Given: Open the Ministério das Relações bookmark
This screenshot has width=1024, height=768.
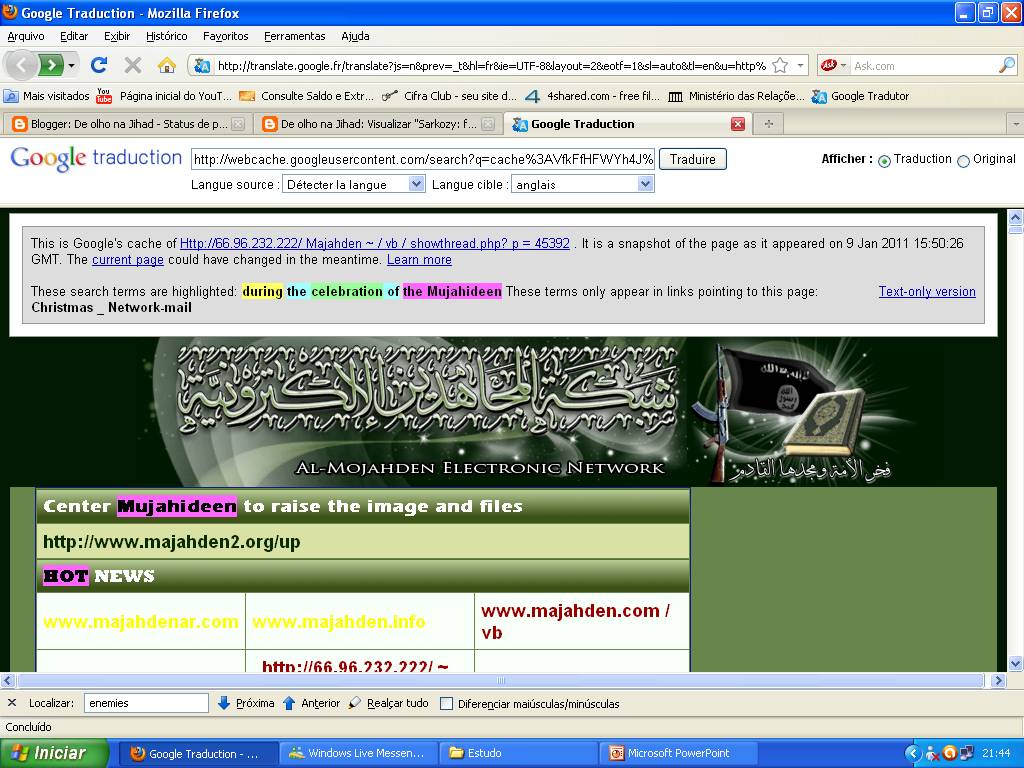Looking at the screenshot, I should pos(736,96).
